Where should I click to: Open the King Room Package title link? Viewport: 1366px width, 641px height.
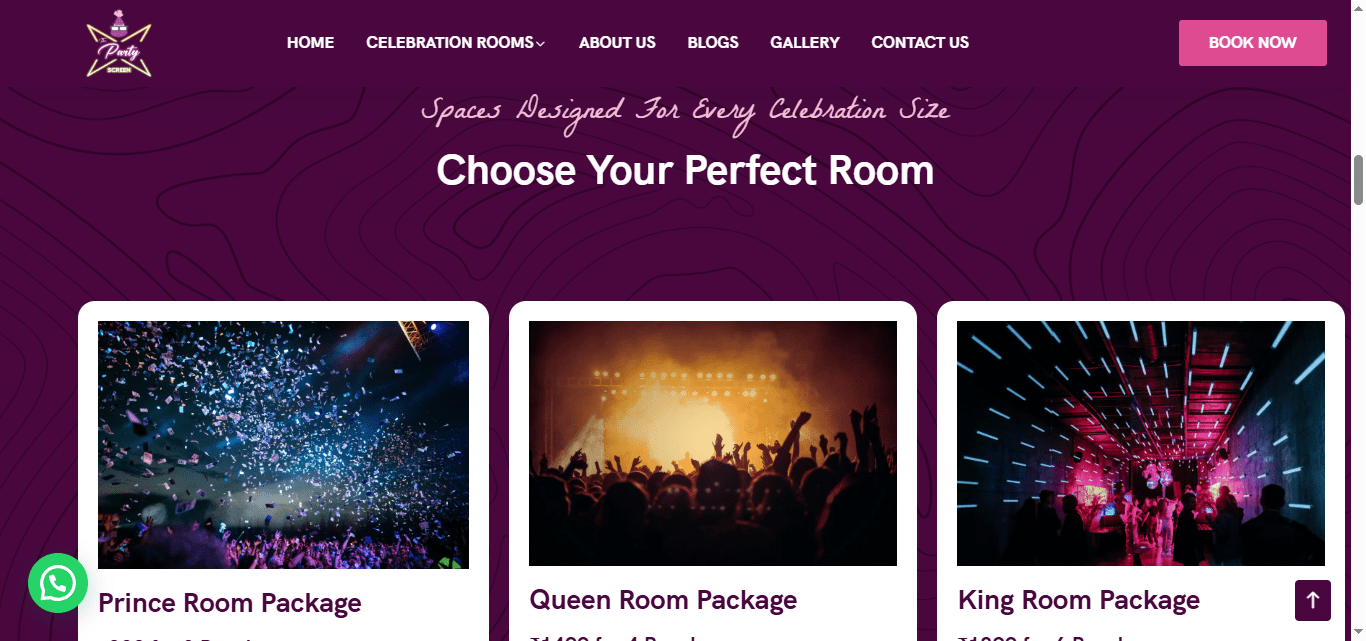(1079, 600)
